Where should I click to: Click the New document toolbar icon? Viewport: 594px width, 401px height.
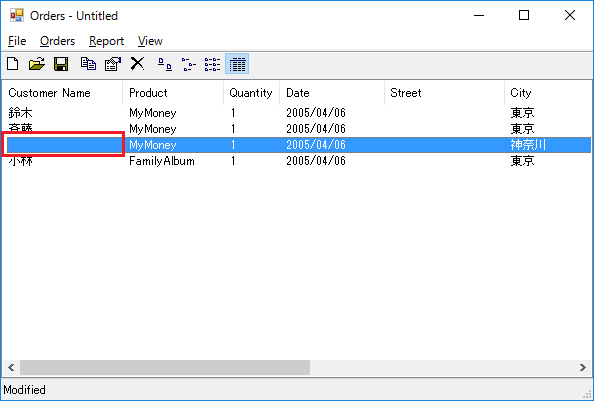(x=13, y=64)
